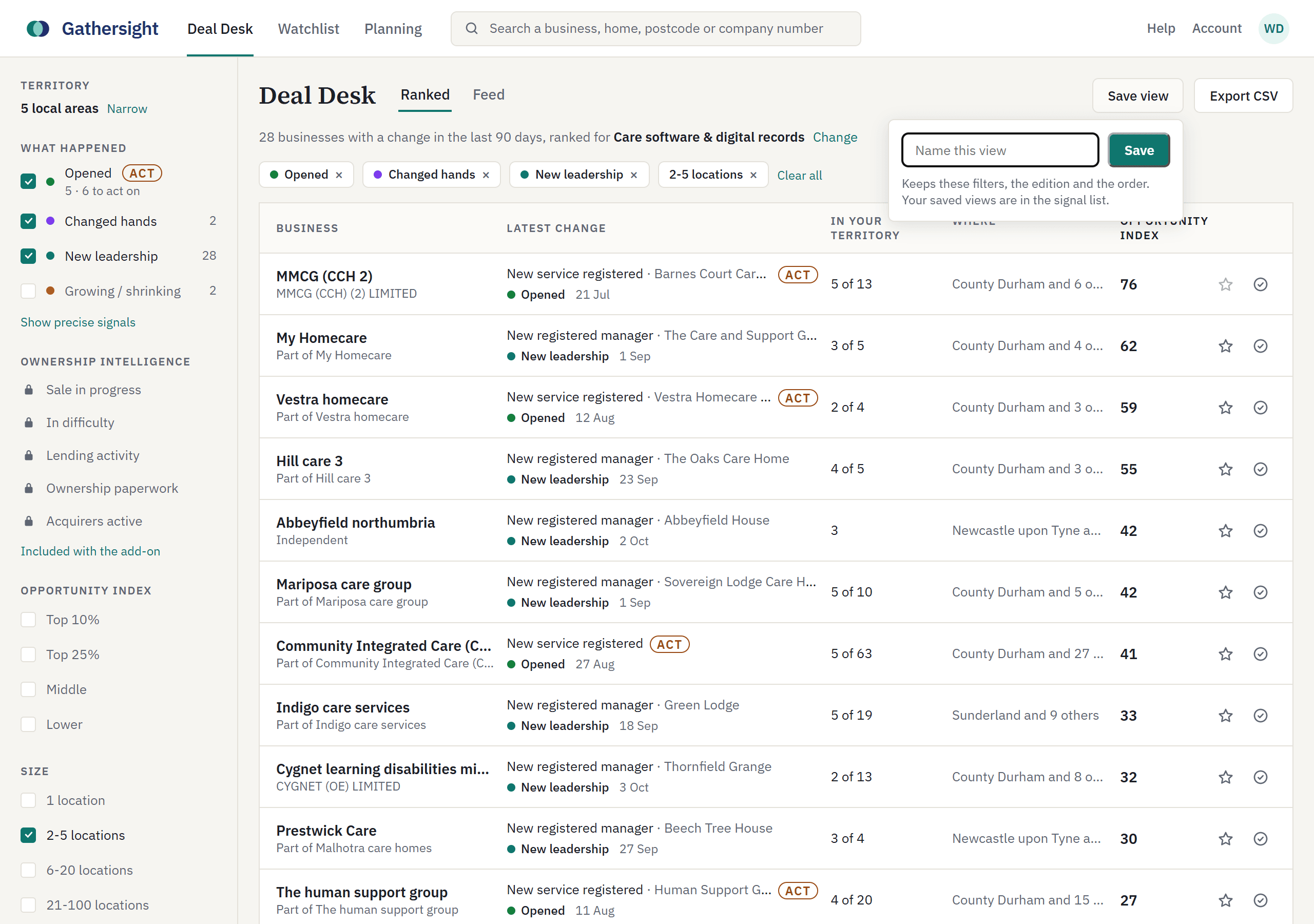Star Abbeyfield northumbria row

(1225, 531)
